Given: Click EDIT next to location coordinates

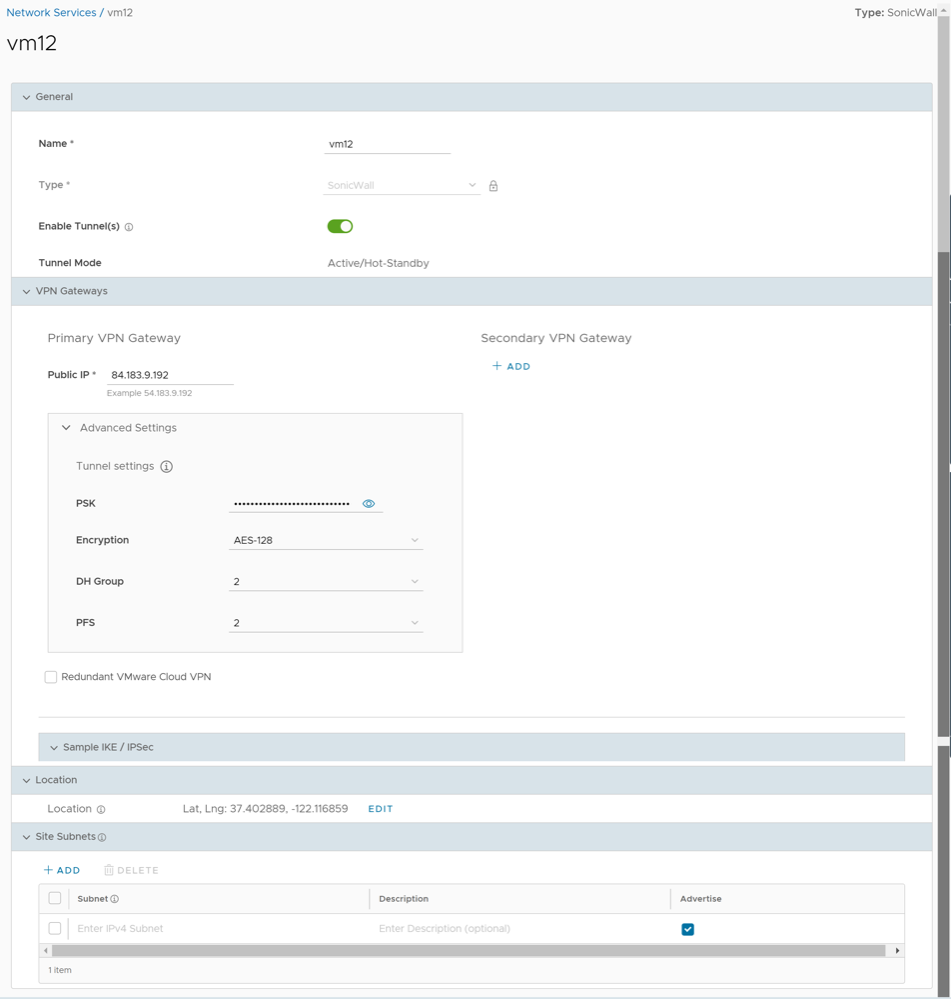Looking at the screenshot, I should pyautogui.click(x=380, y=809).
